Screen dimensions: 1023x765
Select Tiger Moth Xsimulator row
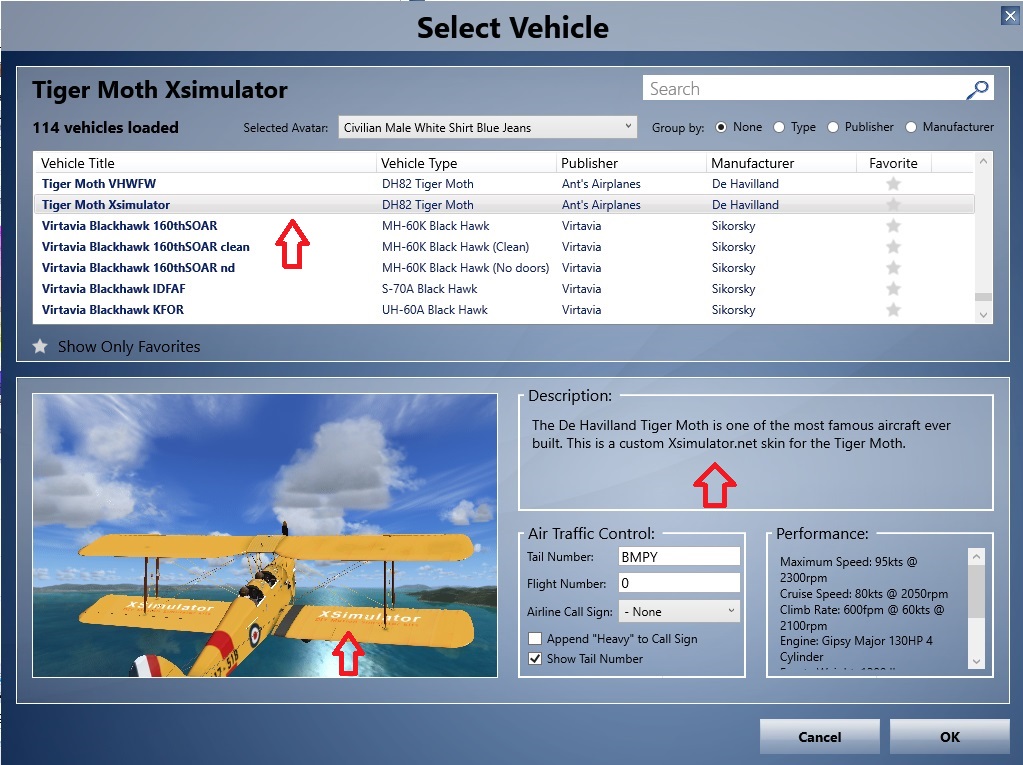(504, 205)
